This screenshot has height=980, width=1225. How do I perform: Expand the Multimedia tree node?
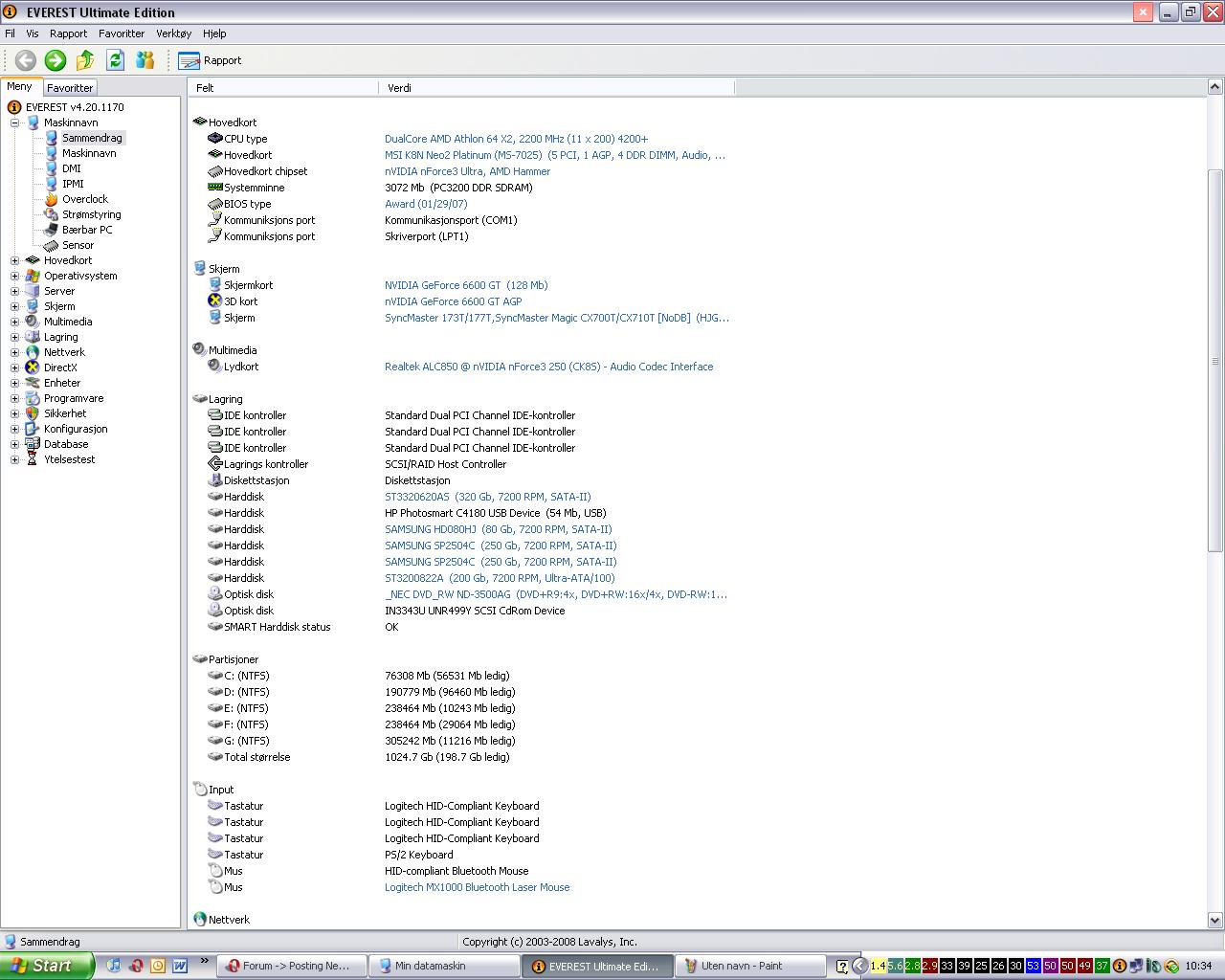14,322
